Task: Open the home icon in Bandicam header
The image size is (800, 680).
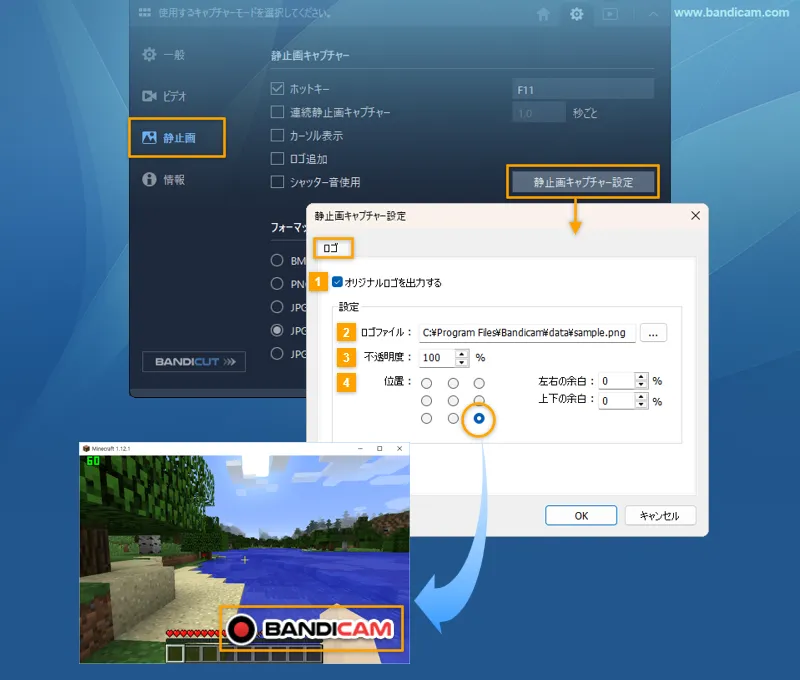Action: tap(543, 14)
